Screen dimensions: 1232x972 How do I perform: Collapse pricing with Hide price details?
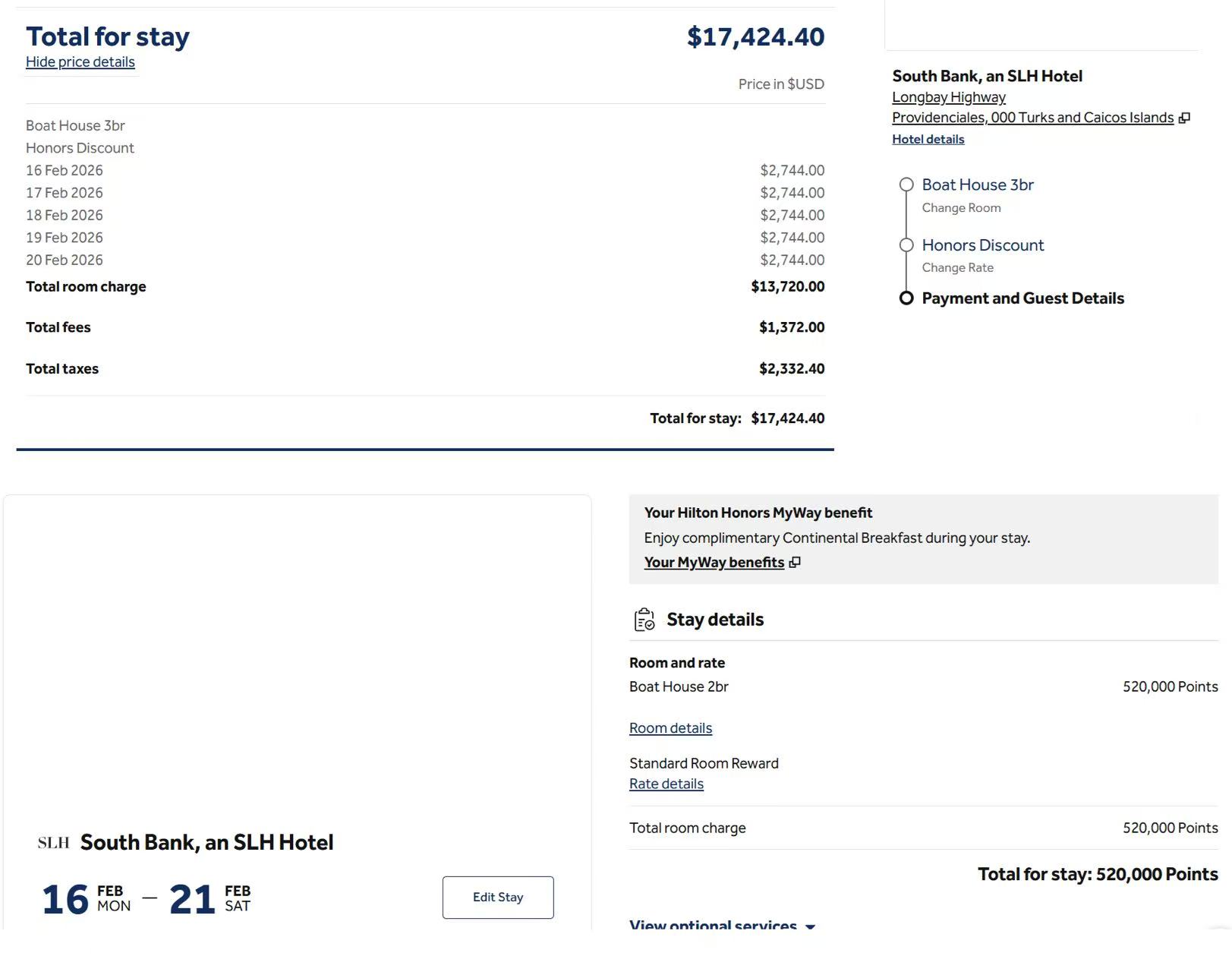pos(80,62)
